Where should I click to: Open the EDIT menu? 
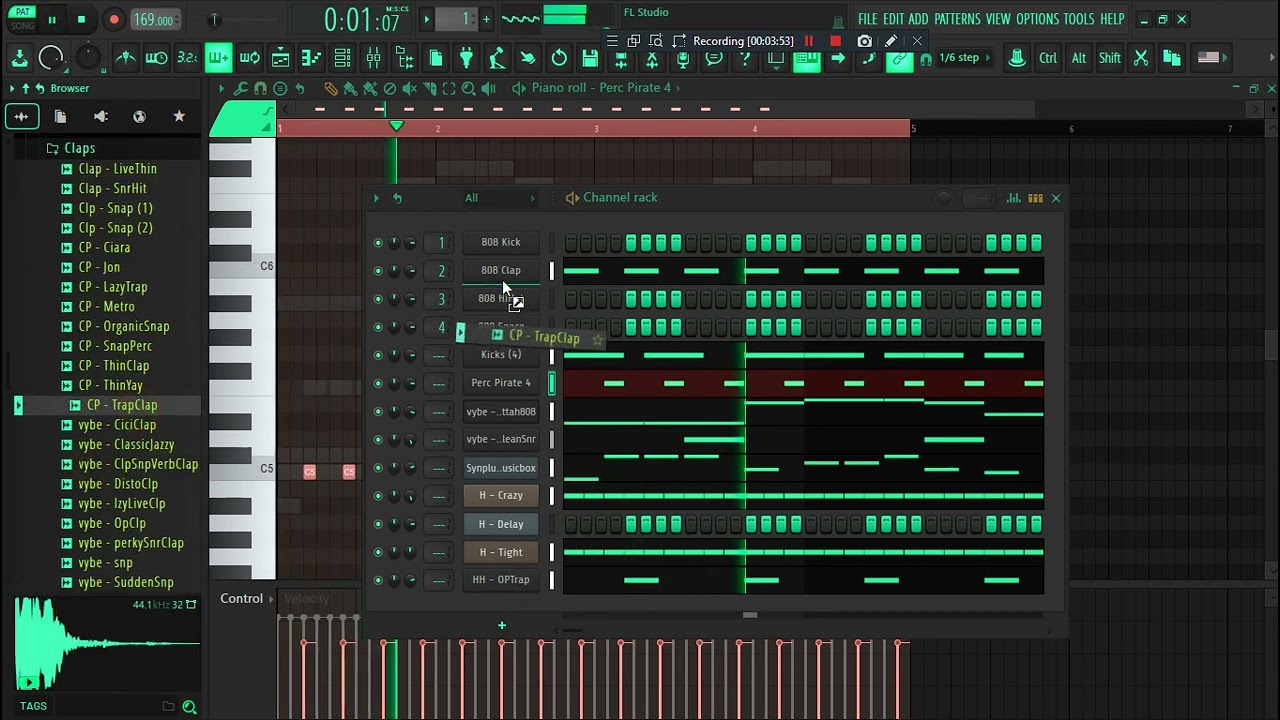pyautogui.click(x=893, y=19)
